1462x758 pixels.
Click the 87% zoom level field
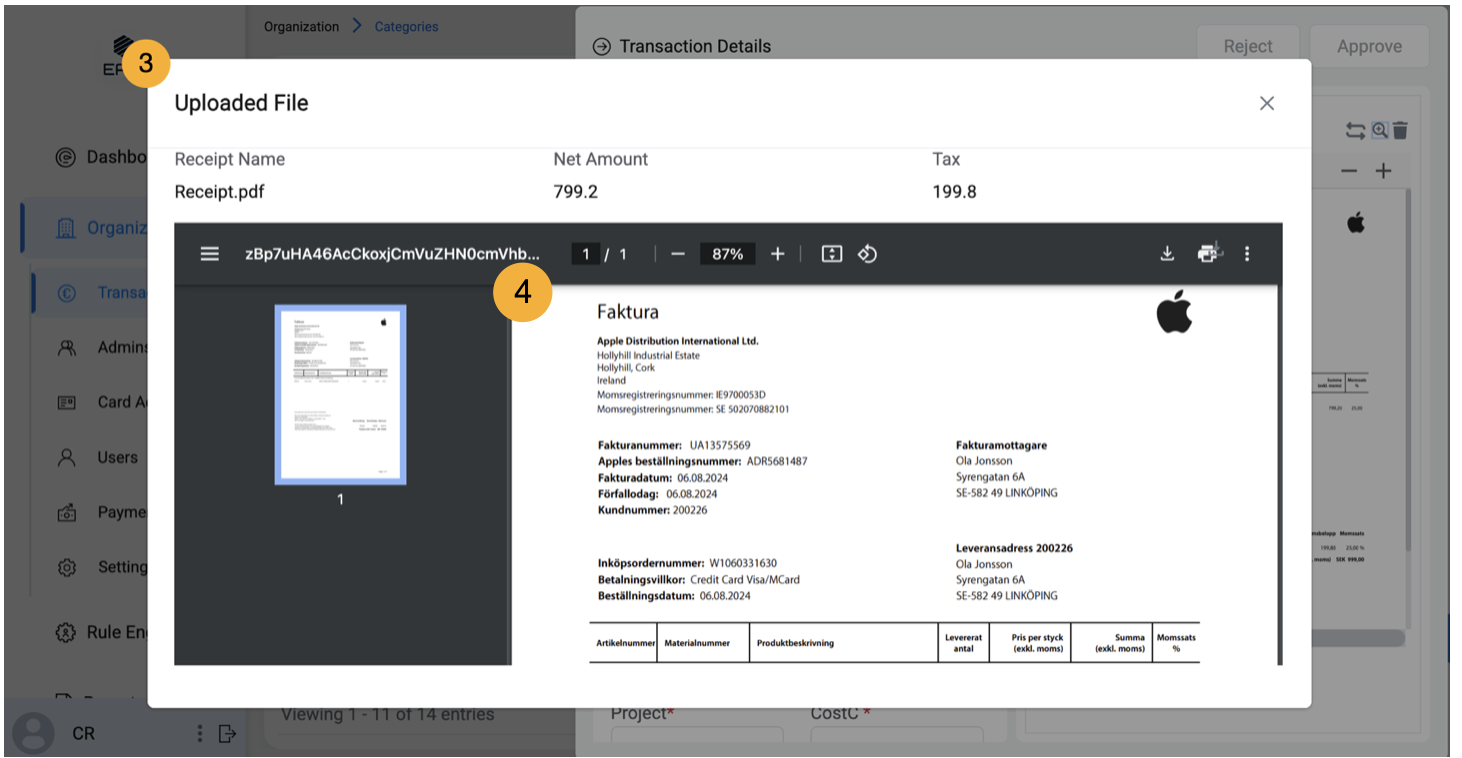pyautogui.click(x=727, y=254)
